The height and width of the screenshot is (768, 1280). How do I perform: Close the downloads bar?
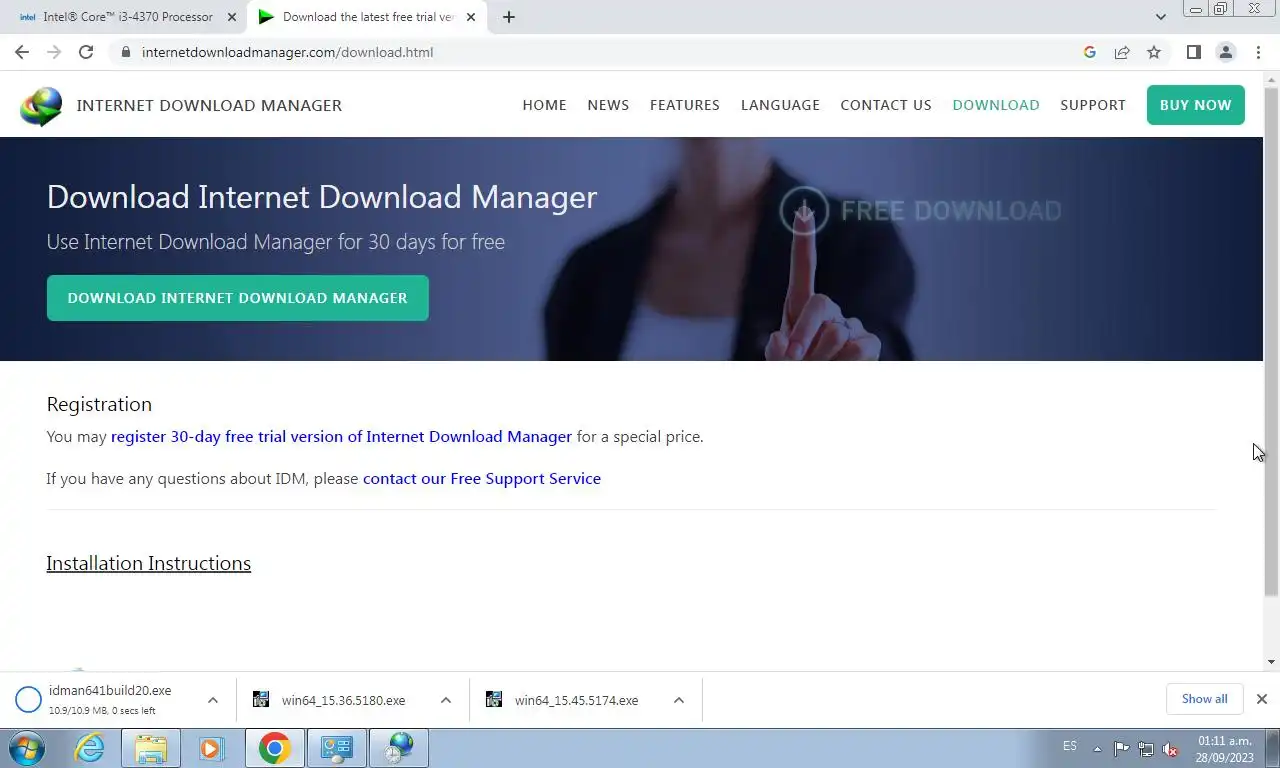coord(1262,699)
